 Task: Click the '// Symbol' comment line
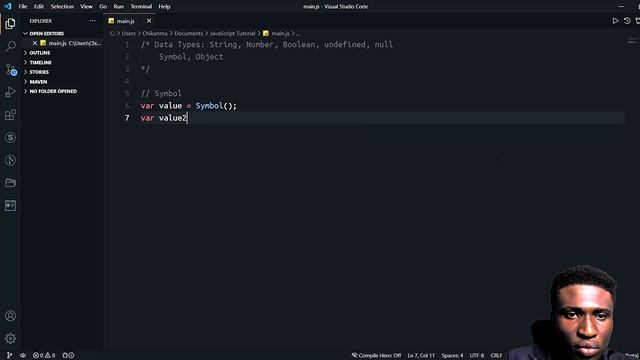click(161, 93)
